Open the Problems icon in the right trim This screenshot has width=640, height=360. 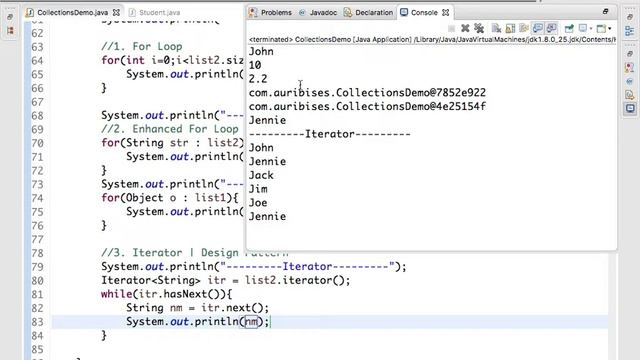coord(630,67)
